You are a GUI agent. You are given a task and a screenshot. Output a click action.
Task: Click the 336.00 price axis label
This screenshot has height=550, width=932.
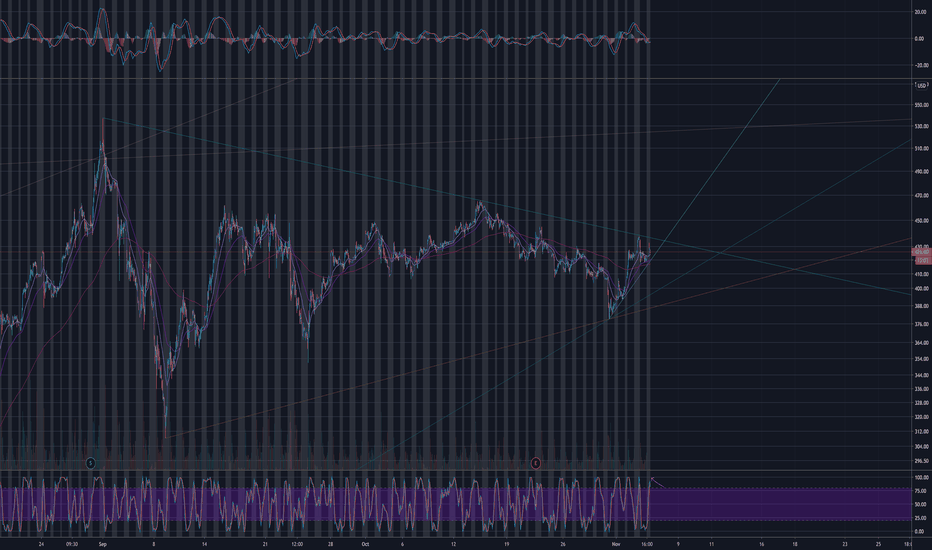pos(921,389)
